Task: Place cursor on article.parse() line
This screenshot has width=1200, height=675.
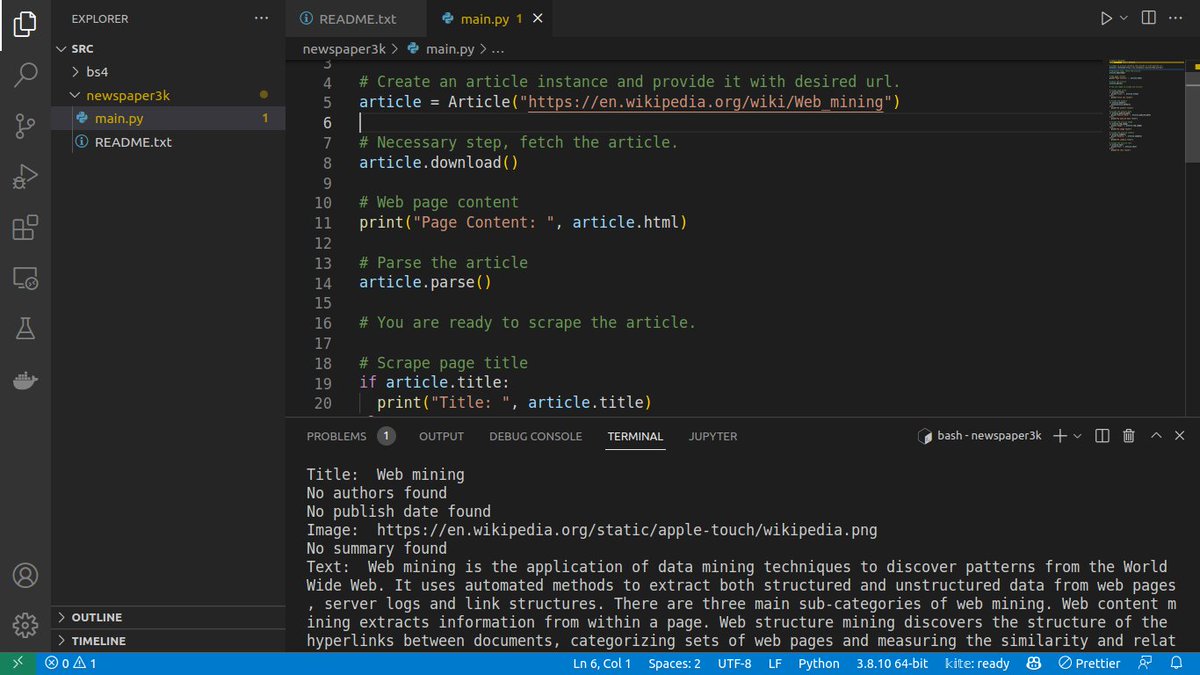Action: (x=426, y=282)
